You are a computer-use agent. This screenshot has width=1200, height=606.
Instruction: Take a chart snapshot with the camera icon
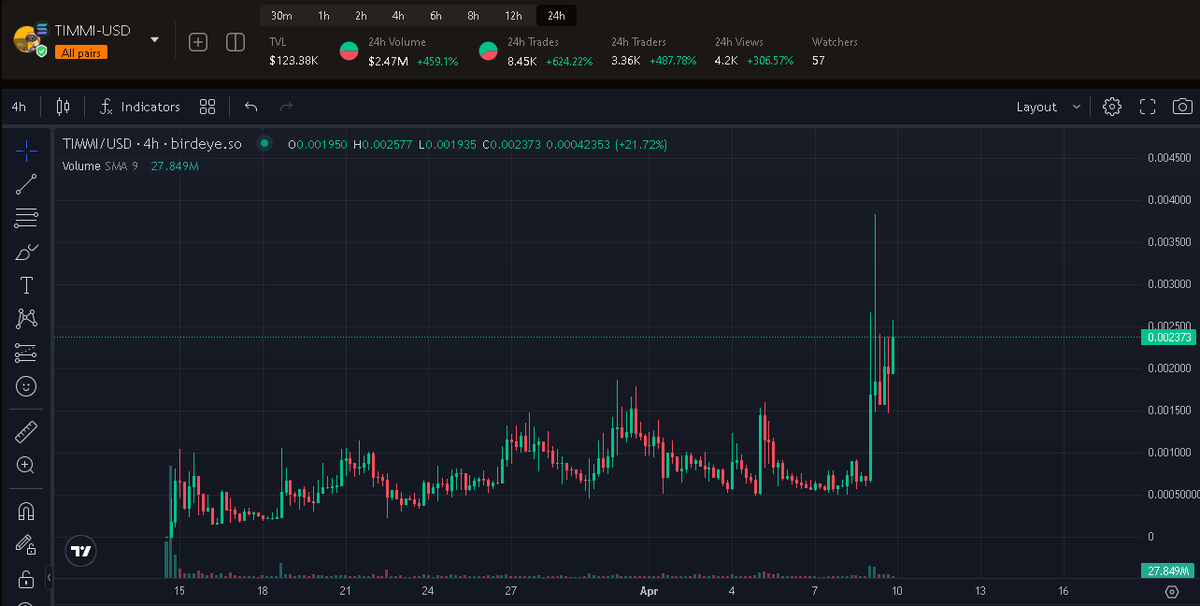1184,106
